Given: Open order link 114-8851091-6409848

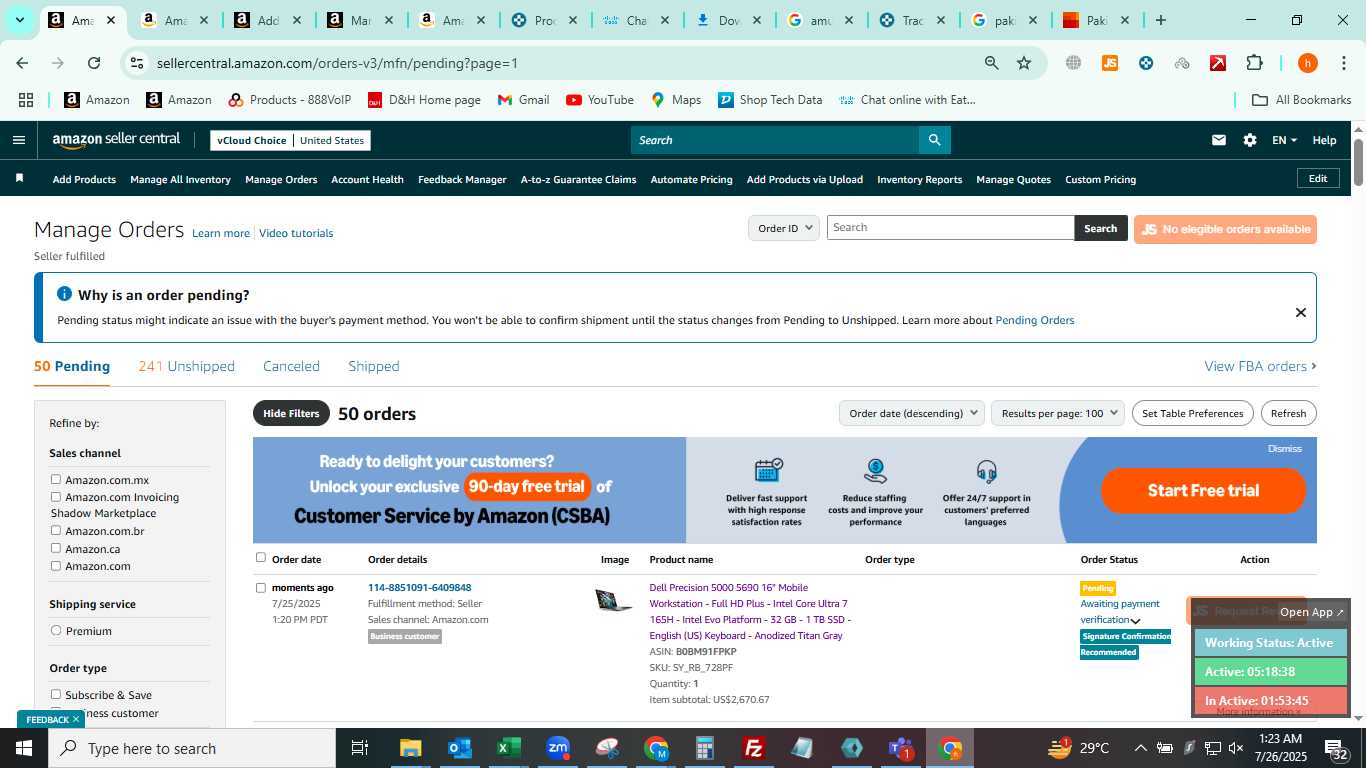Looking at the screenshot, I should [x=419, y=588].
